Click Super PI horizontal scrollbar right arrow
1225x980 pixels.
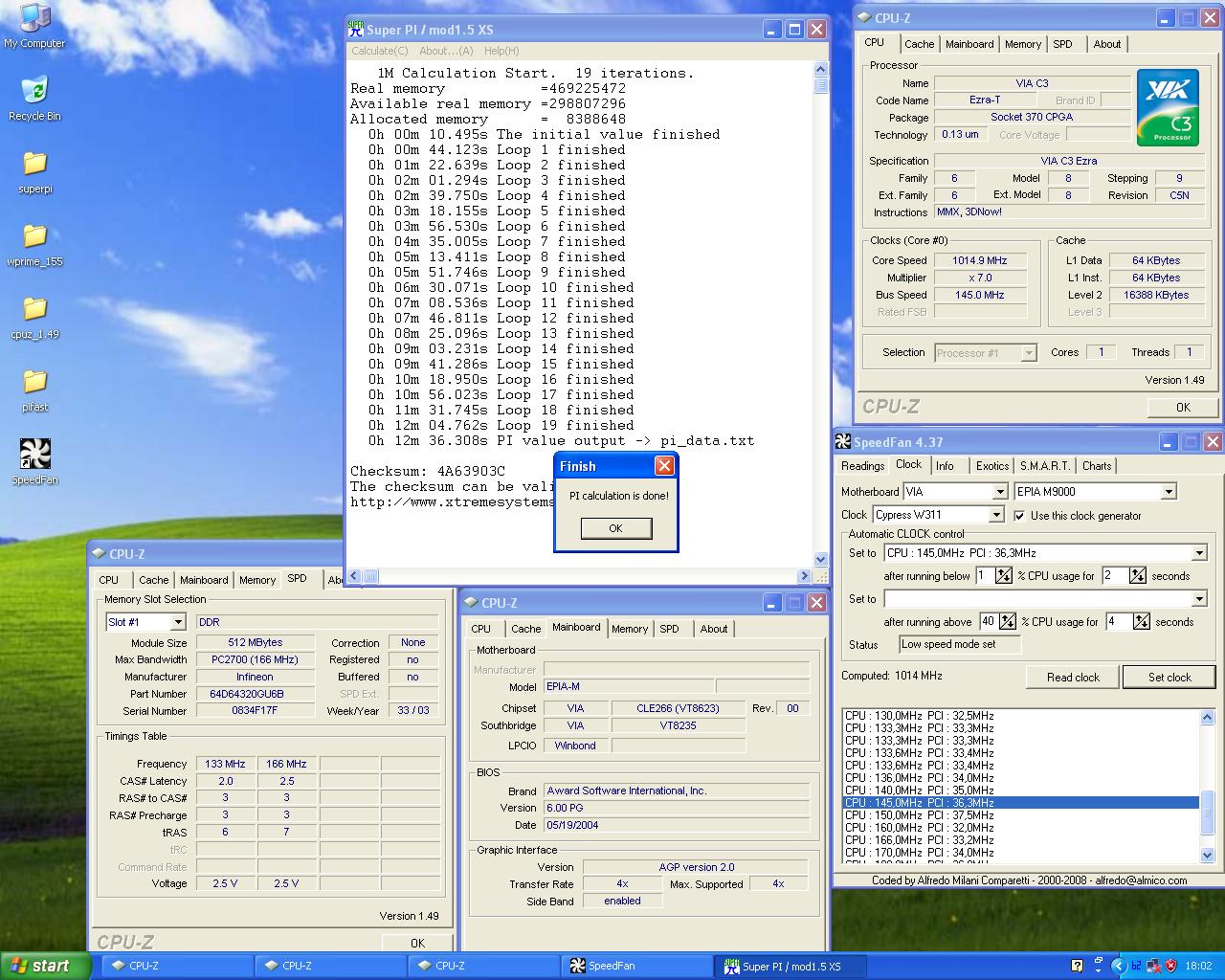pyautogui.click(x=804, y=576)
